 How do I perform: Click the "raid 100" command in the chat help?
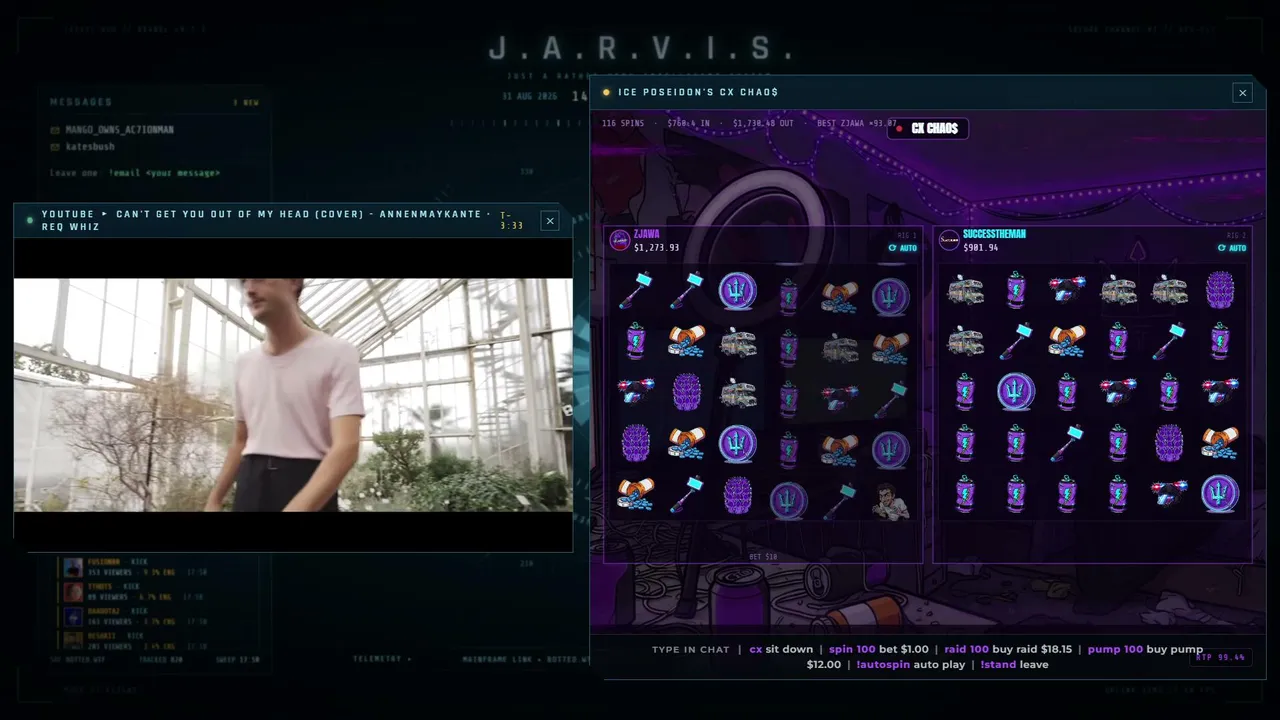pos(966,649)
